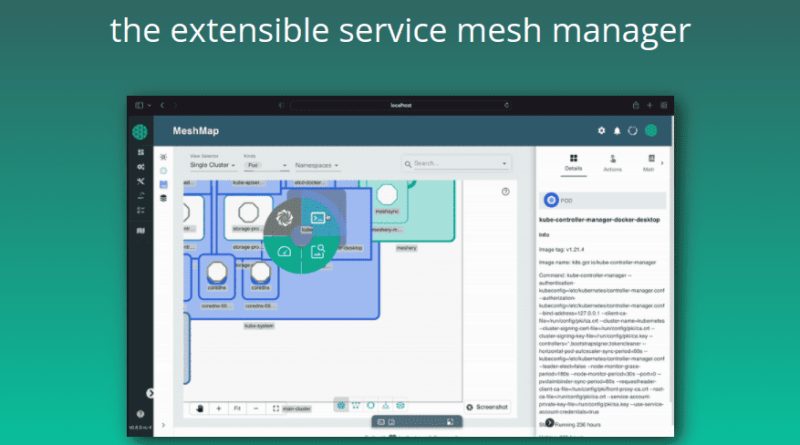
Task: Open the lifecycle gears icon in sidebar
Action: [x=141, y=167]
